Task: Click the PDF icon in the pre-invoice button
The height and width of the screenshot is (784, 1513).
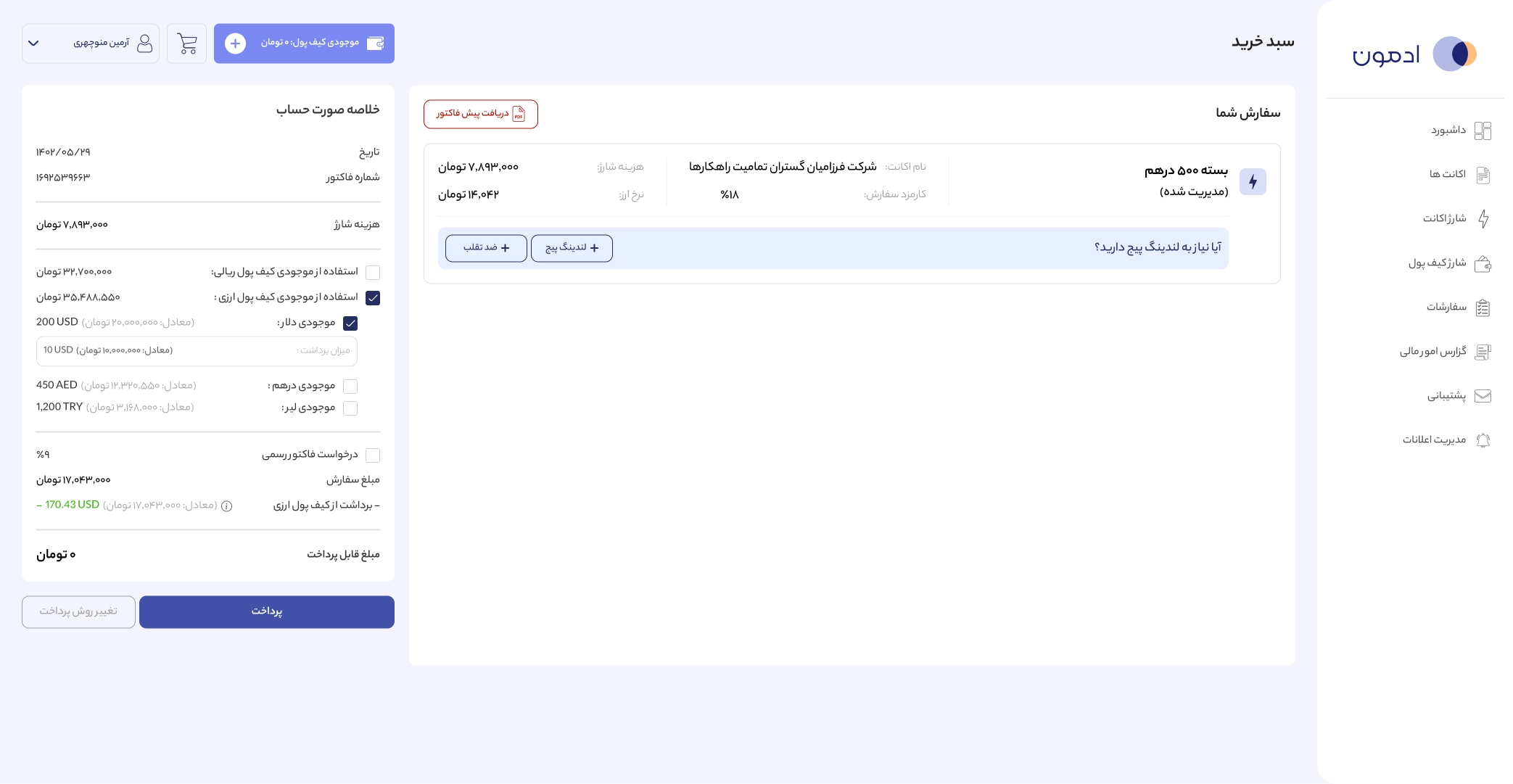Action: coord(519,114)
